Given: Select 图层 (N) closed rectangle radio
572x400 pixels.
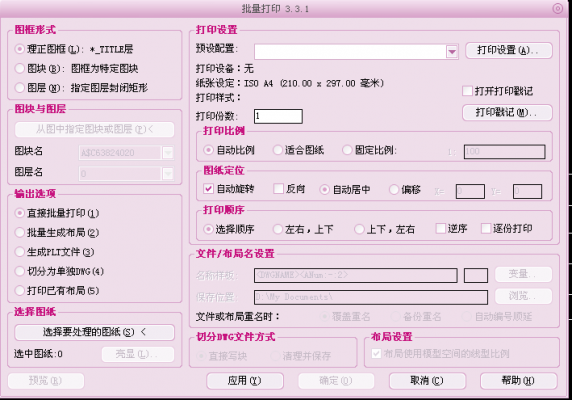Looking at the screenshot, I should coord(19,88).
